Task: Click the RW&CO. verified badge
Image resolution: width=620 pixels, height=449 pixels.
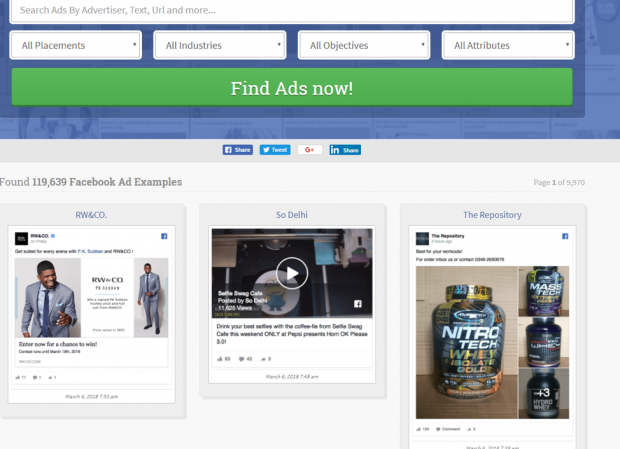Action: (x=53, y=236)
